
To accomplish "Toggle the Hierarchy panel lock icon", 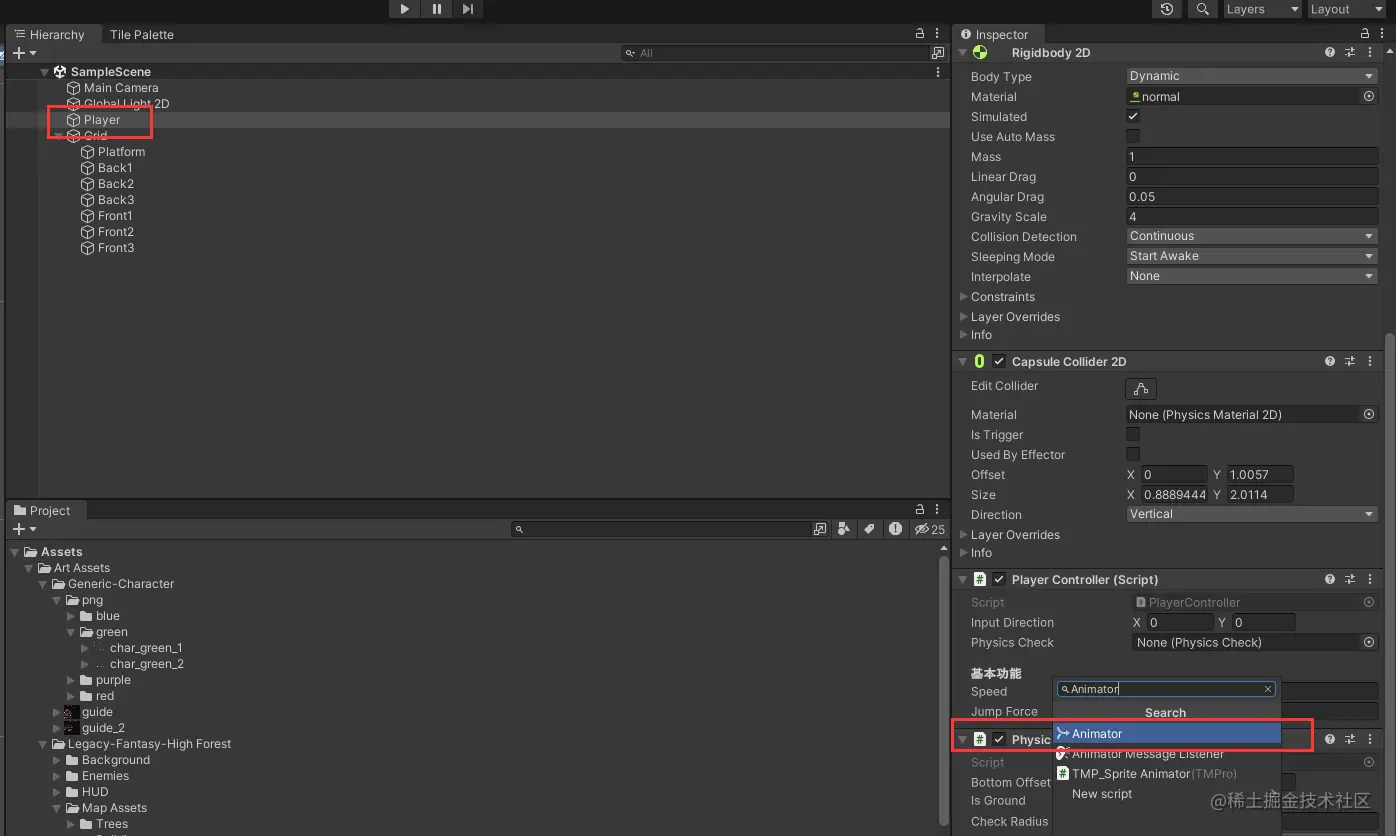I will (x=920, y=34).
